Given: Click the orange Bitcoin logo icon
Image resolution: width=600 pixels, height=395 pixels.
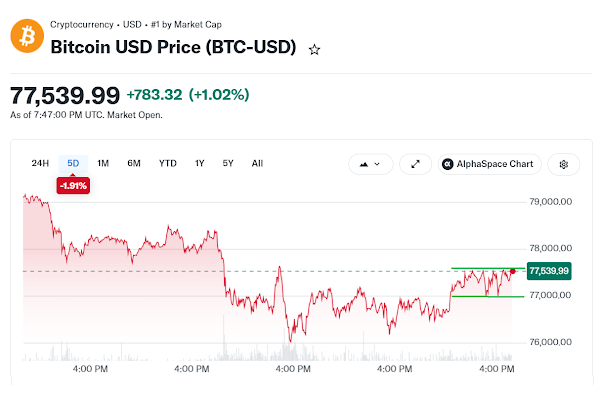Looking at the screenshot, I should 27,36.
